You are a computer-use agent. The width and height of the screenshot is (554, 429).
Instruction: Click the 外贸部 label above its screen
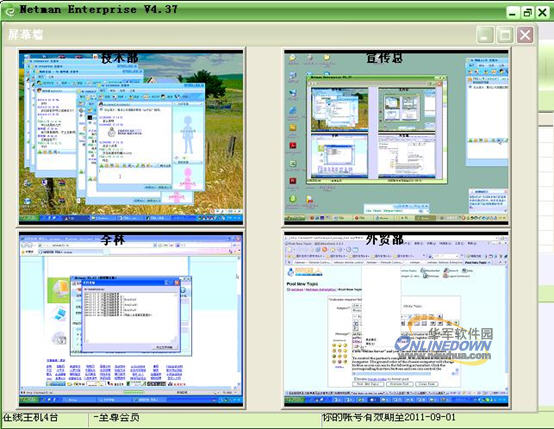[x=384, y=240]
